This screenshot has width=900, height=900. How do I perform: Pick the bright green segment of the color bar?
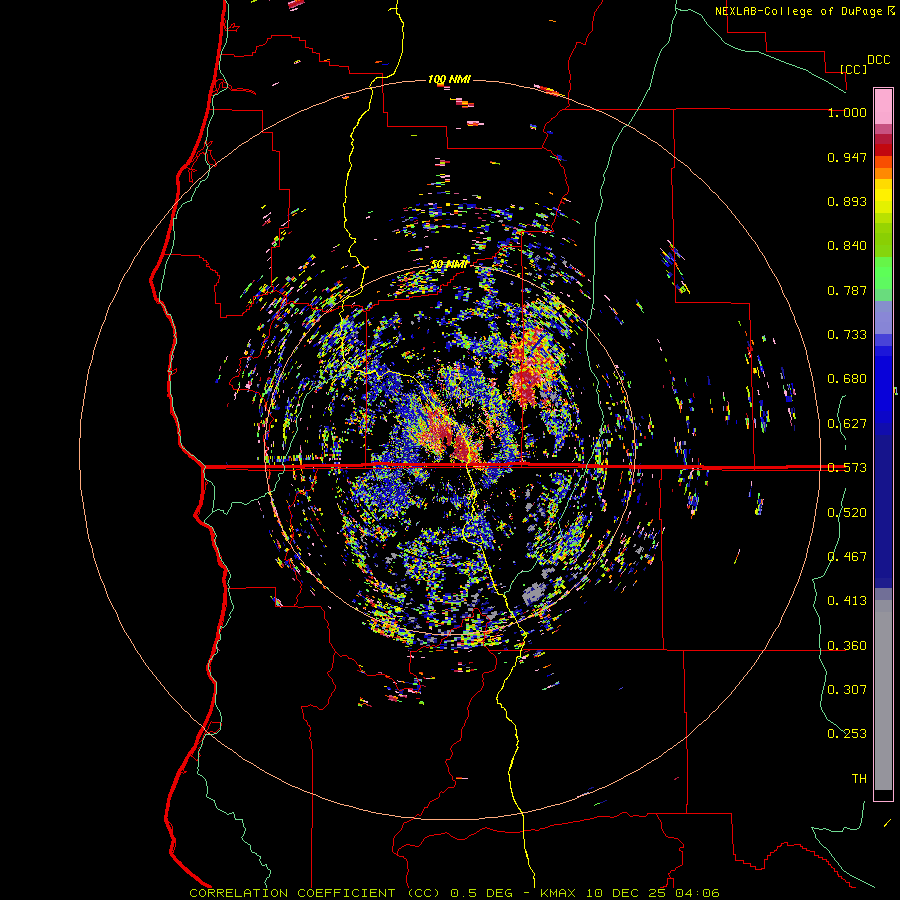pyautogui.click(x=883, y=273)
